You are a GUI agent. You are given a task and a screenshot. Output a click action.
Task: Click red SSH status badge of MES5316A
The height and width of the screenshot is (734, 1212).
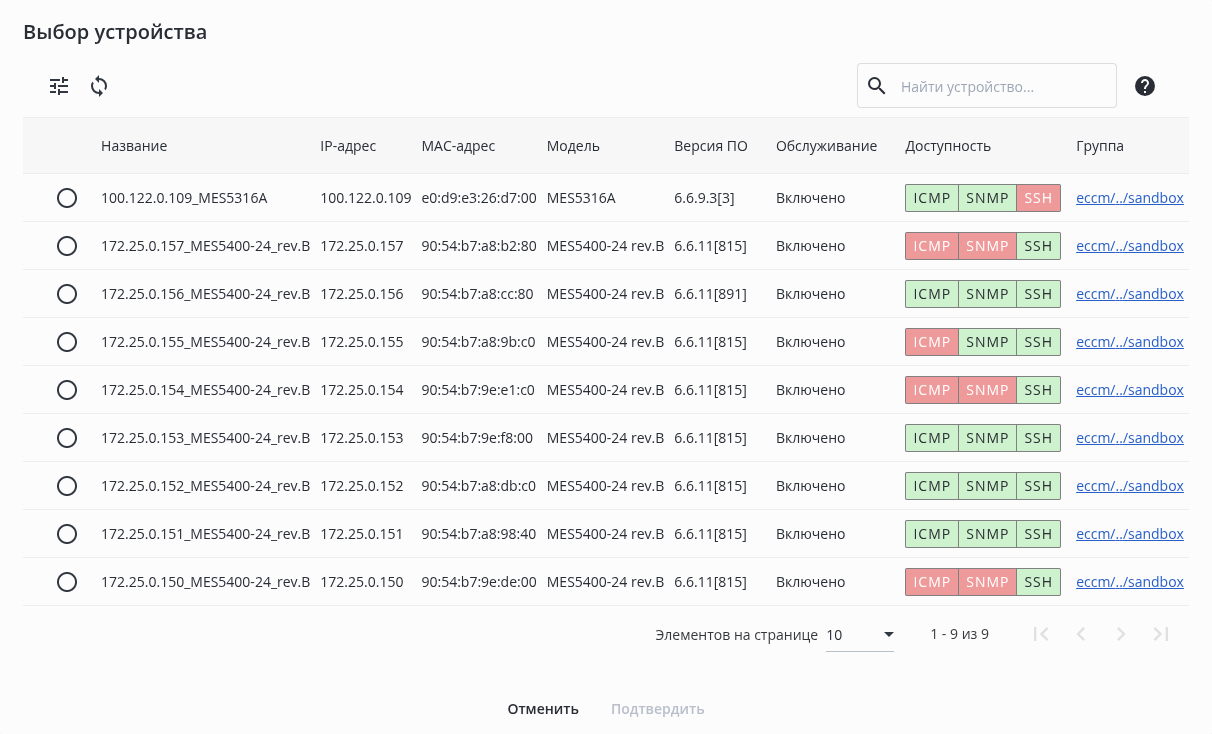[x=1038, y=198]
